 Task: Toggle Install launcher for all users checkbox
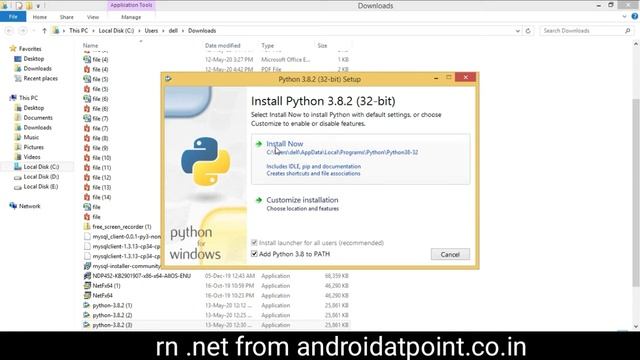(x=254, y=243)
